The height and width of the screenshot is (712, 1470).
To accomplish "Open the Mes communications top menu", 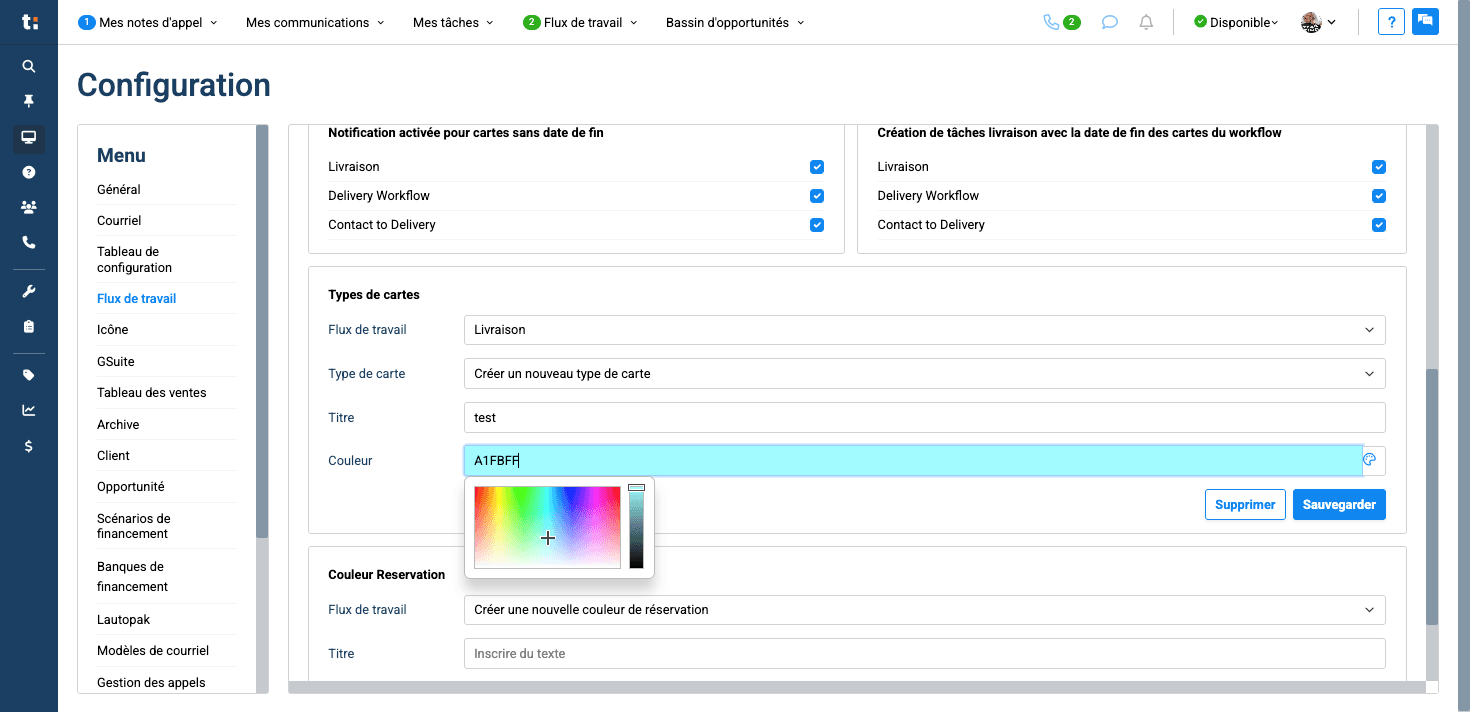I will pos(315,22).
